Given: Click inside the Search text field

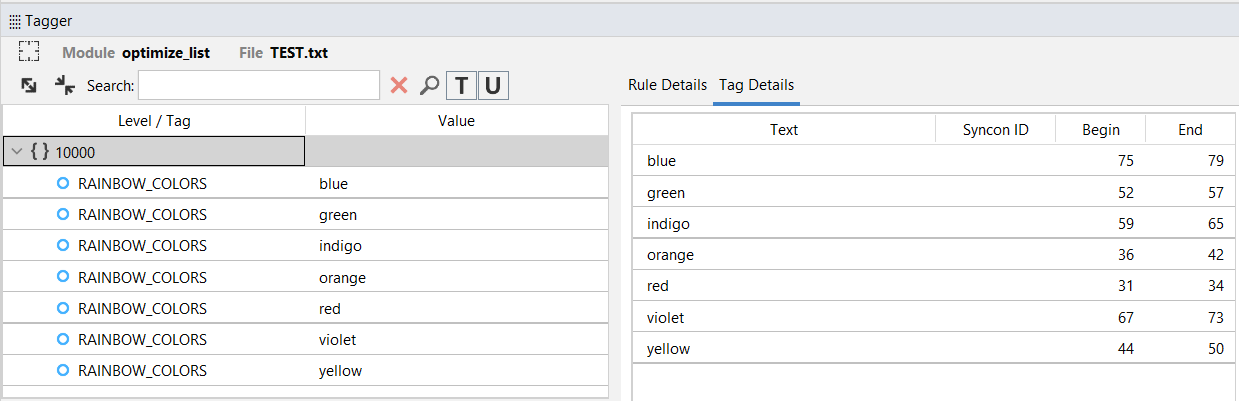Looking at the screenshot, I should (x=259, y=86).
